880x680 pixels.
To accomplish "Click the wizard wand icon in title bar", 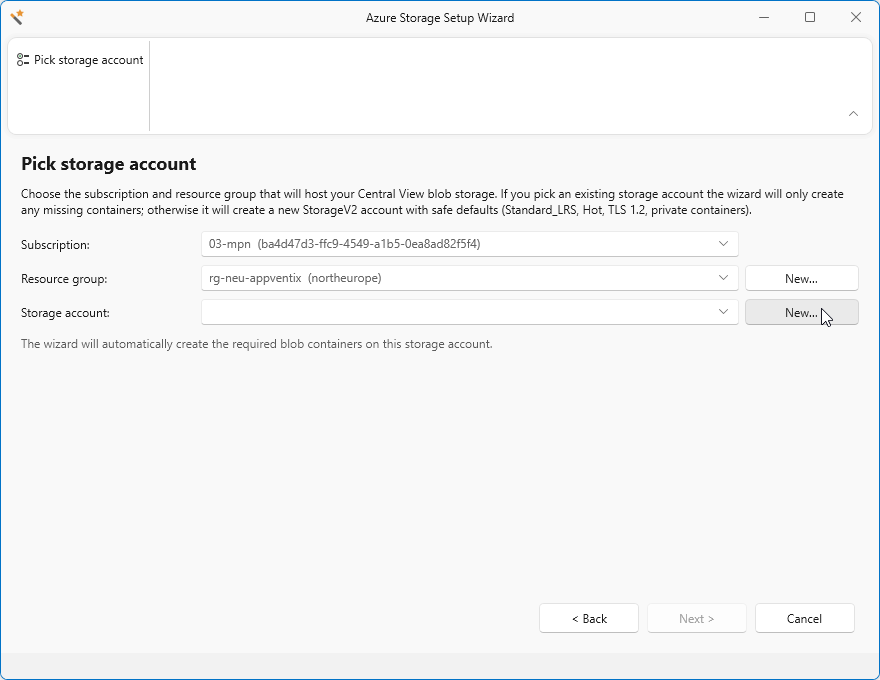I will tap(17, 17).
